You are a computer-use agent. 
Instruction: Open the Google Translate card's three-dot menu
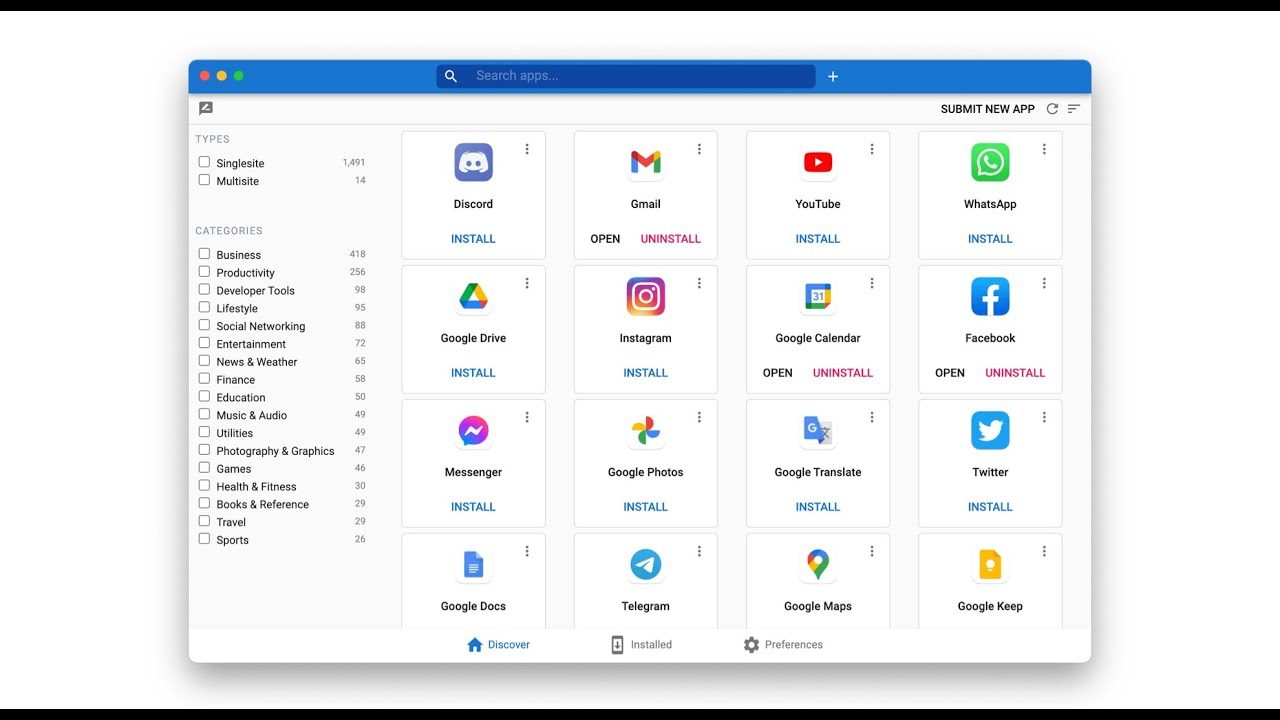coord(872,417)
